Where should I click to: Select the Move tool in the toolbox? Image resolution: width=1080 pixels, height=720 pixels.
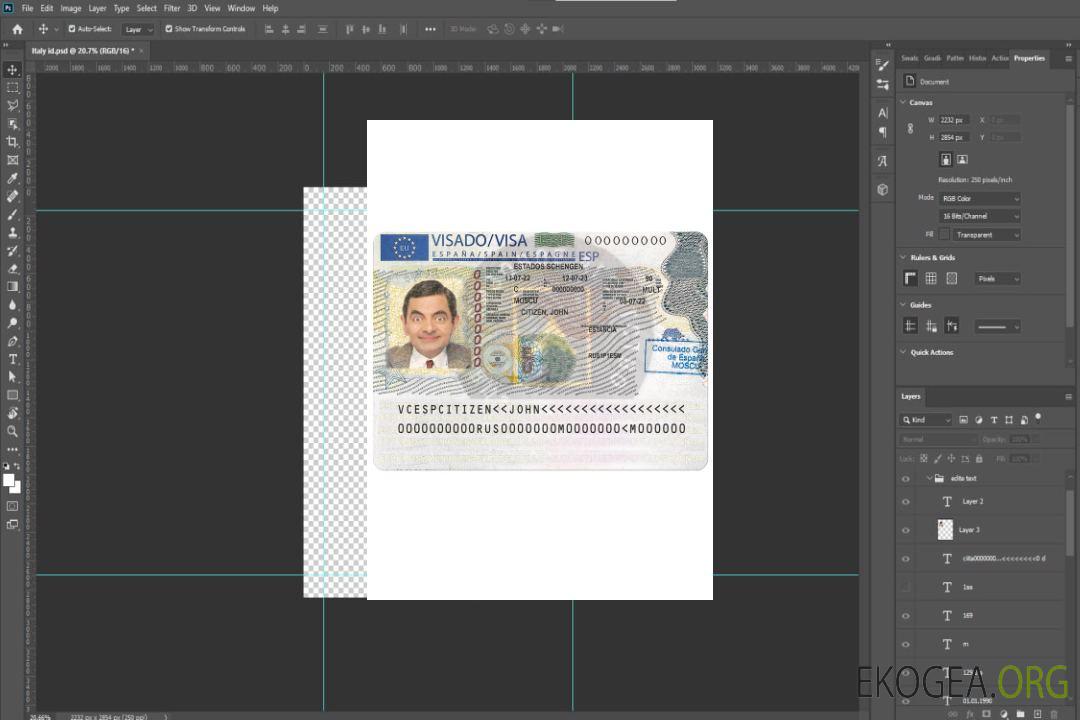(12, 70)
